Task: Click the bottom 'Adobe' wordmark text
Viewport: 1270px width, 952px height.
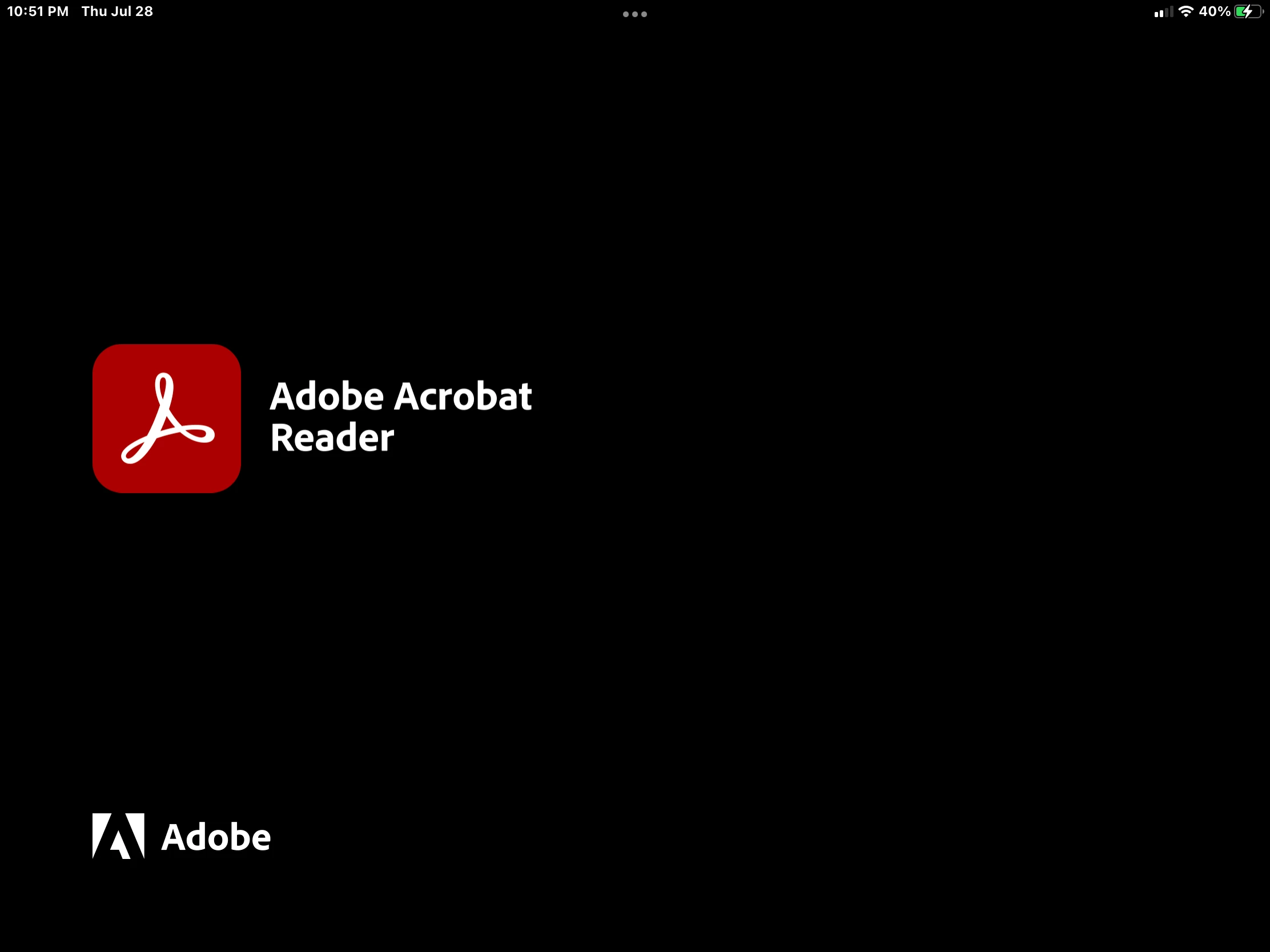Action: click(x=216, y=837)
